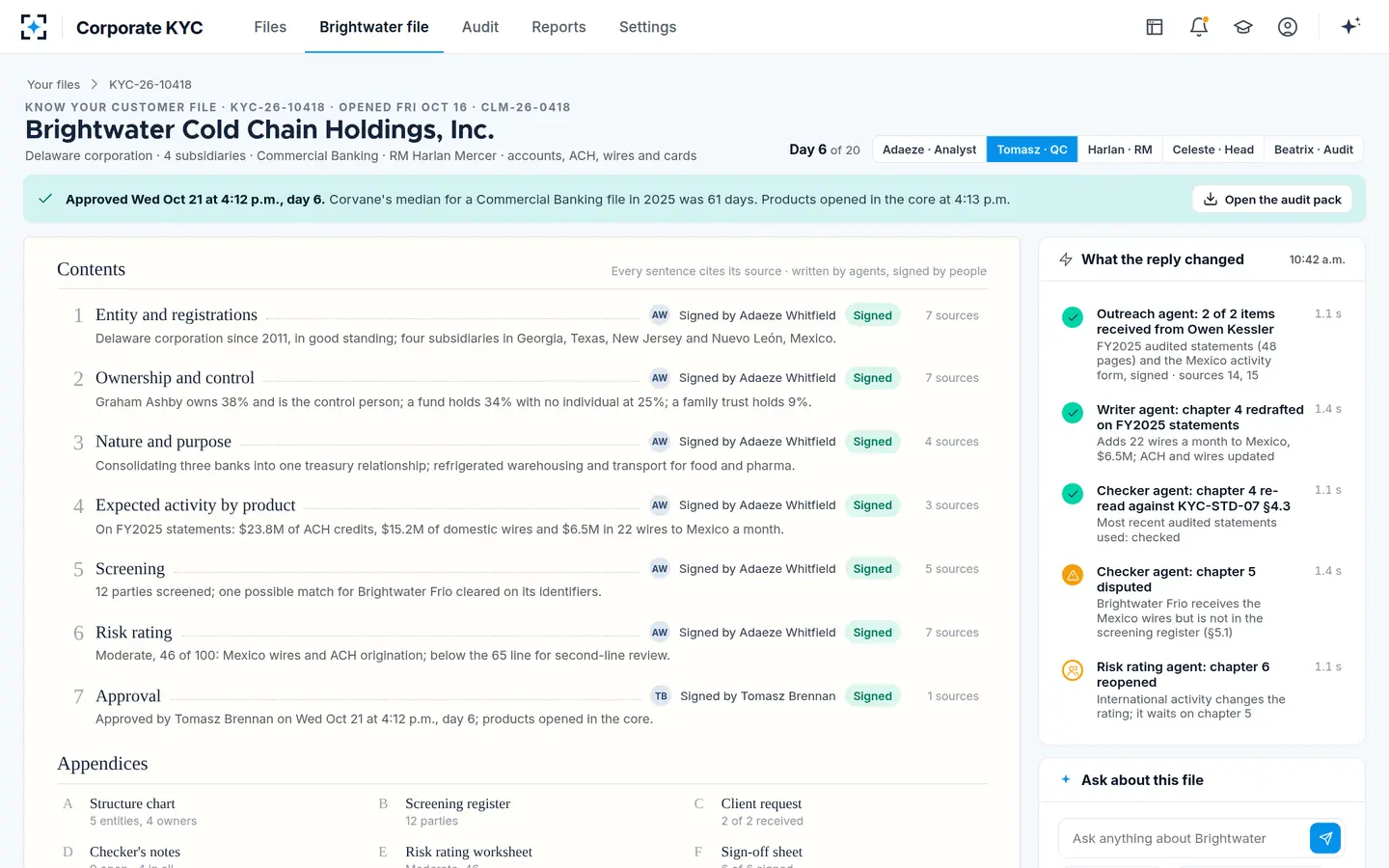Open the layout panel icon in header
The image size is (1389, 868).
click(1155, 27)
